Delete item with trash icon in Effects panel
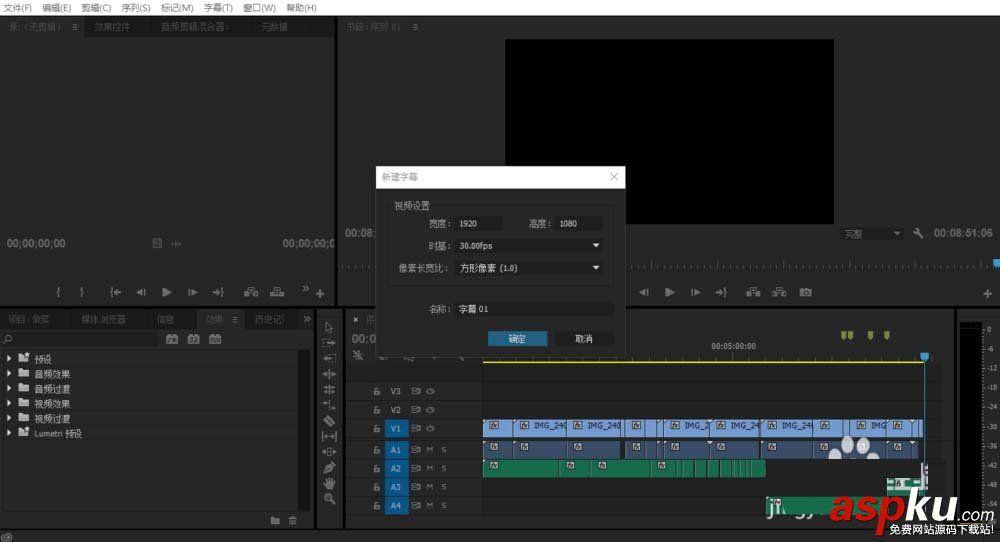The image size is (1000, 542). [292, 520]
